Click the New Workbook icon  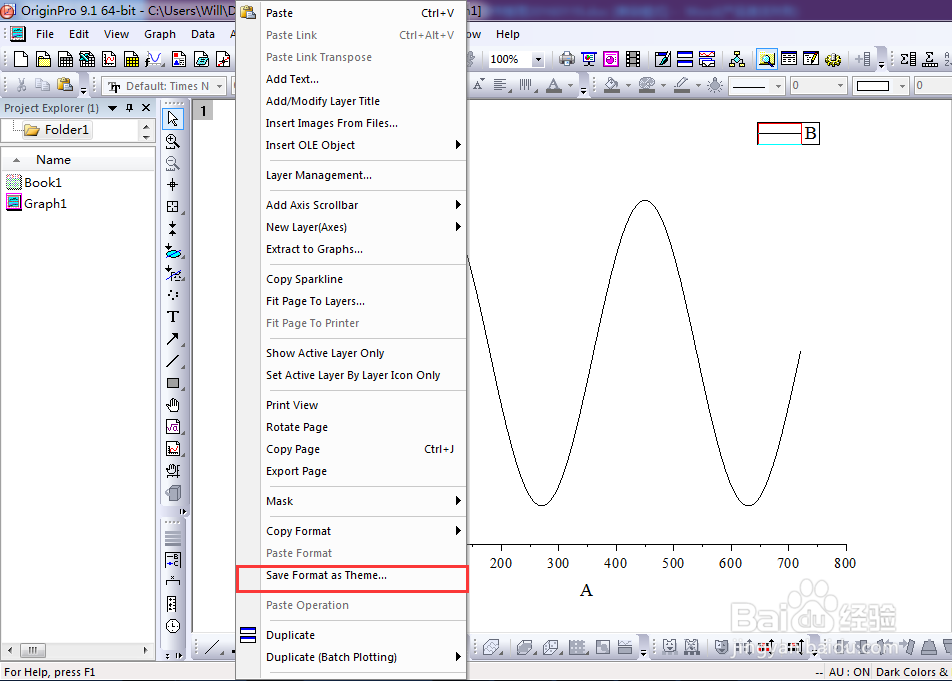(x=65, y=59)
